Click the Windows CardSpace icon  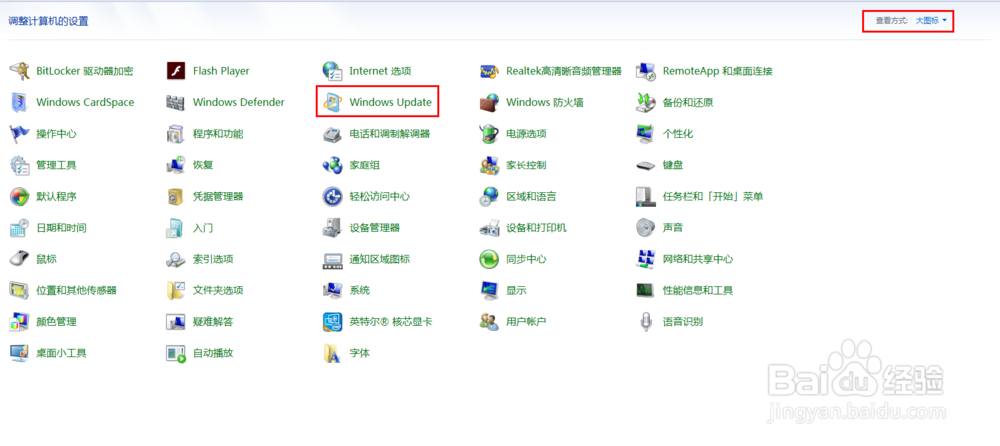[x=20, y=102]
